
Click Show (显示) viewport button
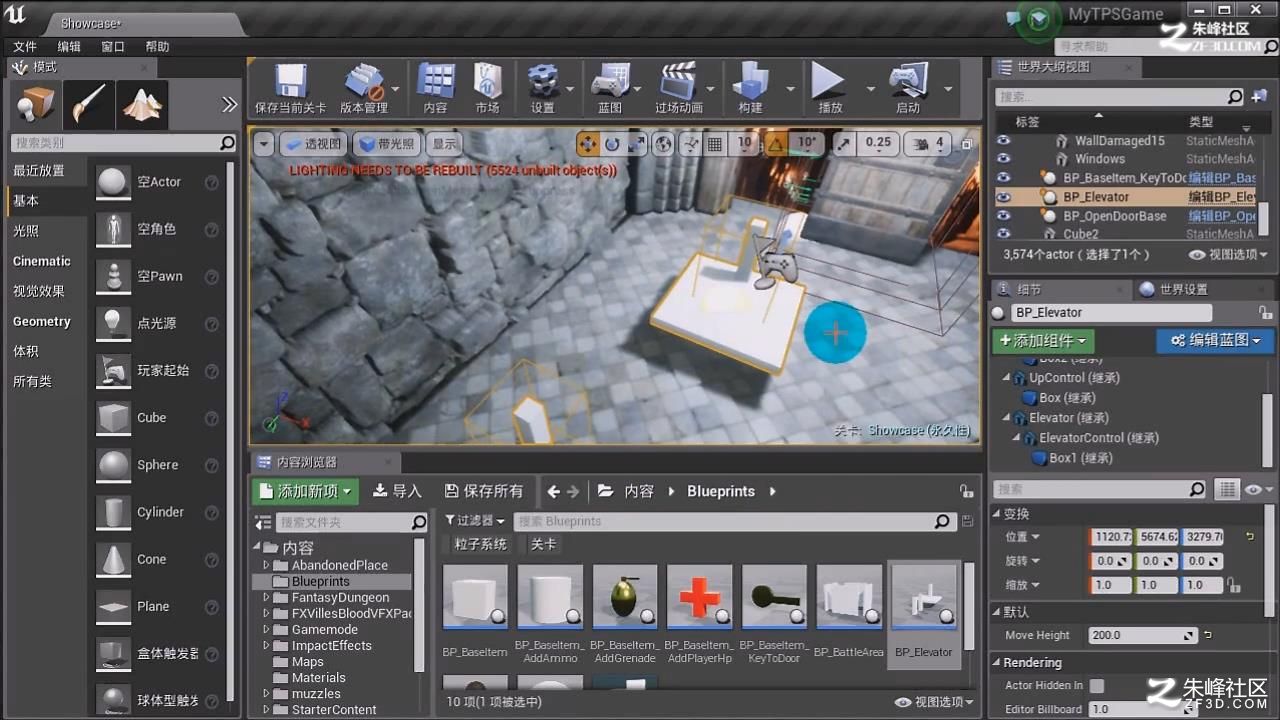click(445, 144)
